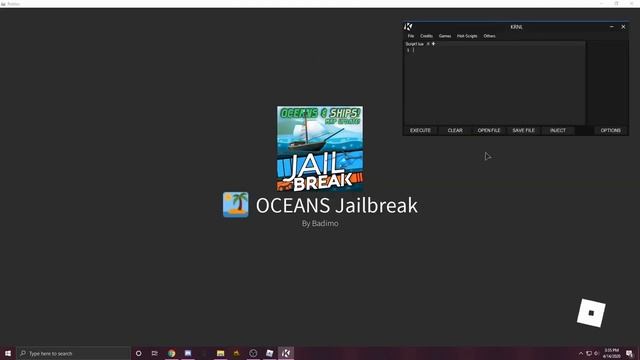640x360 pixels.
Task: Open the OPTIONS button in KRNL
Action: 610,130
